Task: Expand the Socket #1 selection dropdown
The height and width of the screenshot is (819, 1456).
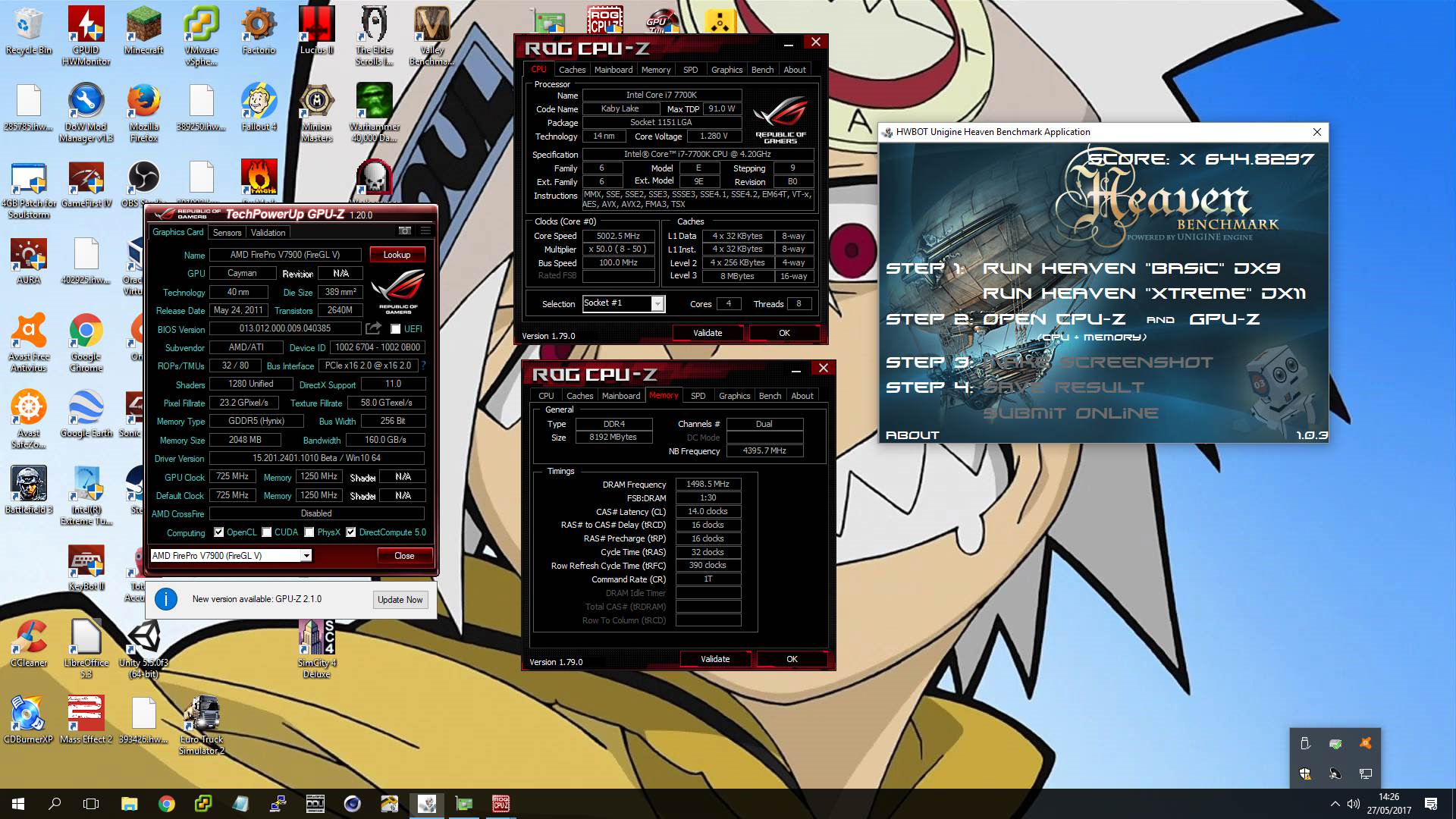Action: click(657, 303)
